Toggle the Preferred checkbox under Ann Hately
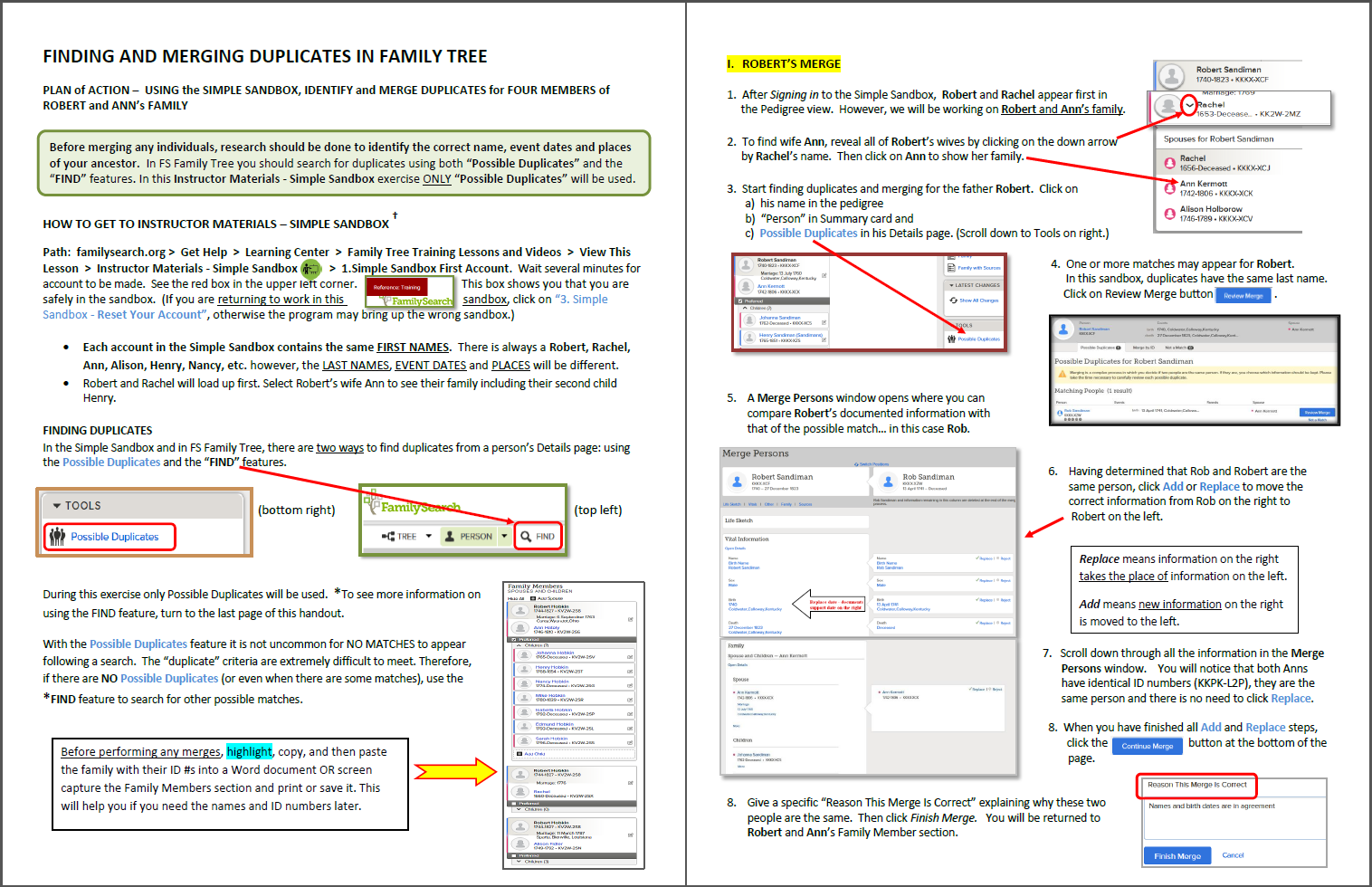Viewport: 1372px width, 887px height. (x=514, y=640)
